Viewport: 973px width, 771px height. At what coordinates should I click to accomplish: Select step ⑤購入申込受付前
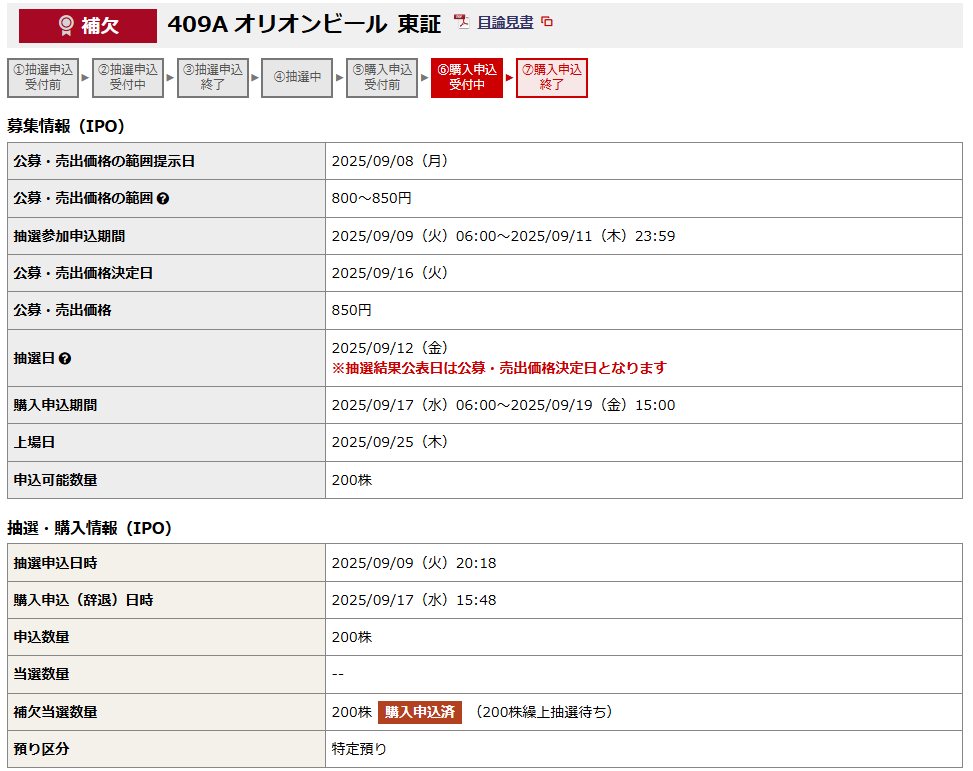coord(382,78)
